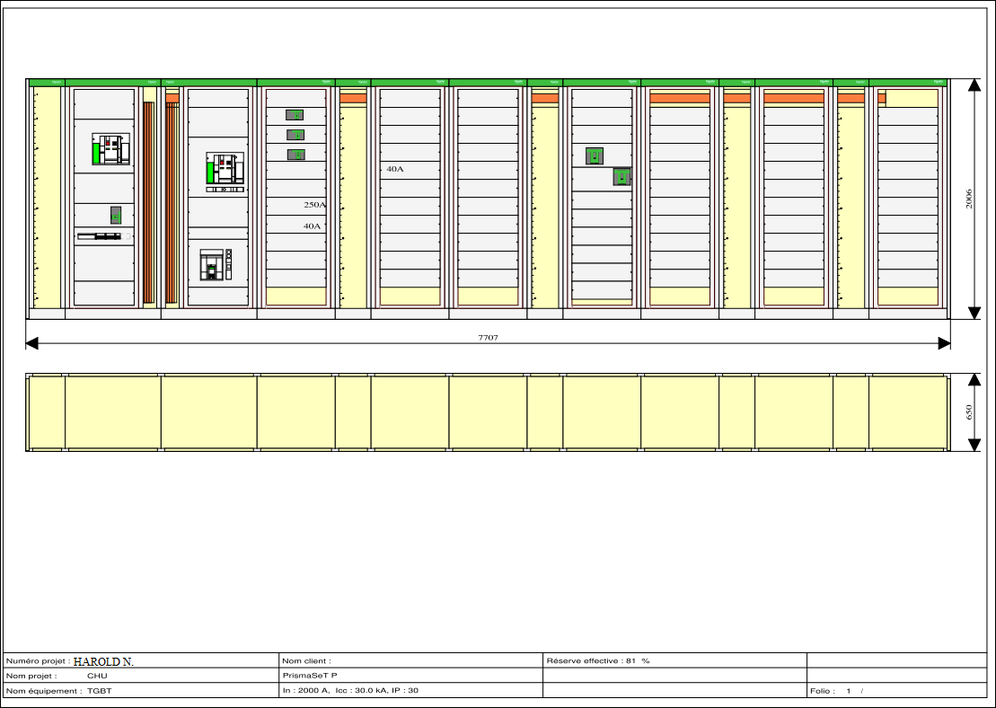Select the topmost of three stacked small breakers
996x708 pixels.
[295, 115]
